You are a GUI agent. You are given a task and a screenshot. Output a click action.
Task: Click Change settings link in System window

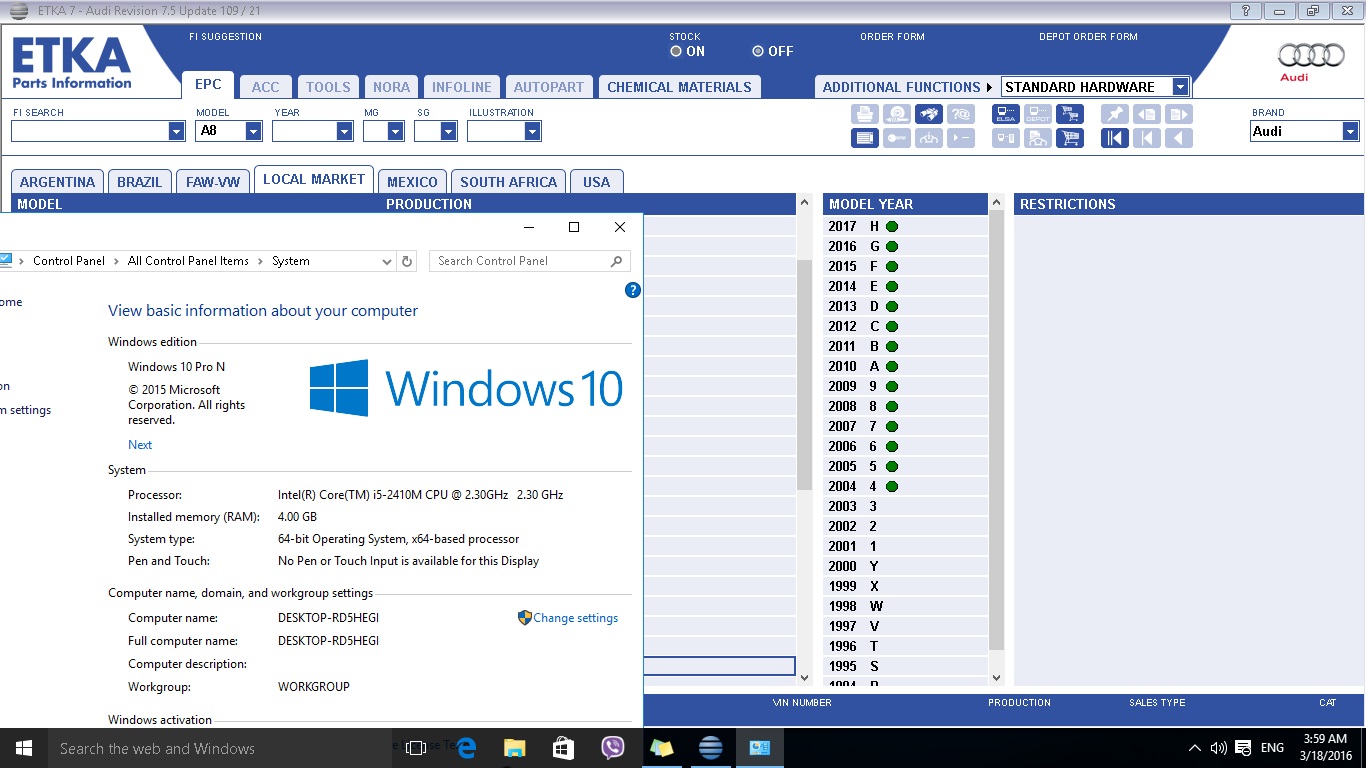pyautogui.click(x=576, y=618)
